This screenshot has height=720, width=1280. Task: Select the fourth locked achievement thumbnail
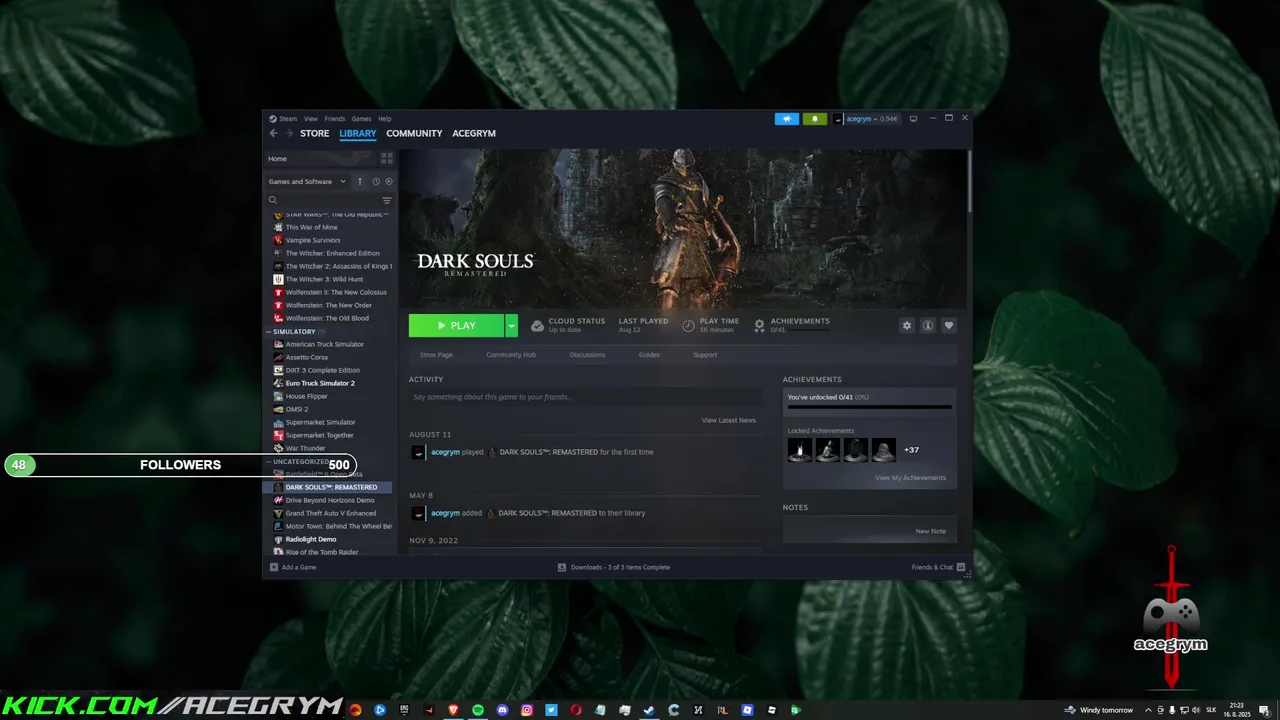[x=884, y=450]
